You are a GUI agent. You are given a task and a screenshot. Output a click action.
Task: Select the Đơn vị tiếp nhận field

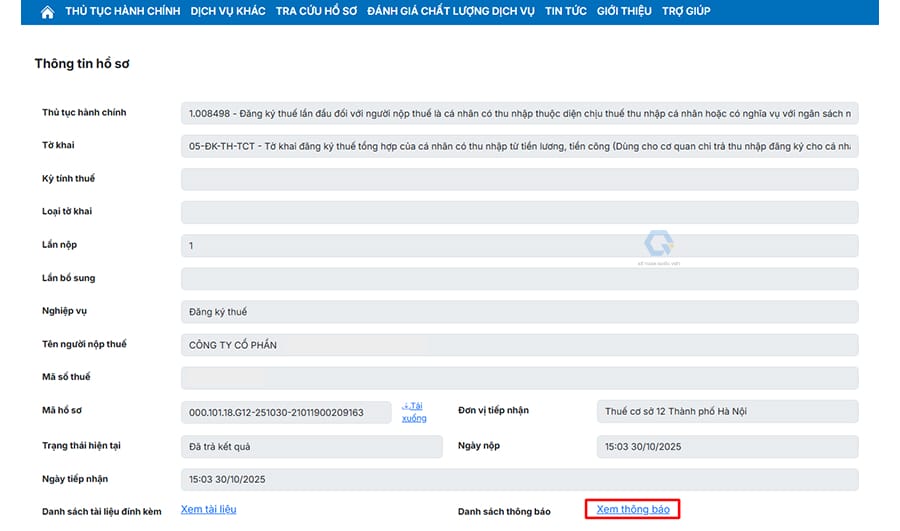(727, 411)
